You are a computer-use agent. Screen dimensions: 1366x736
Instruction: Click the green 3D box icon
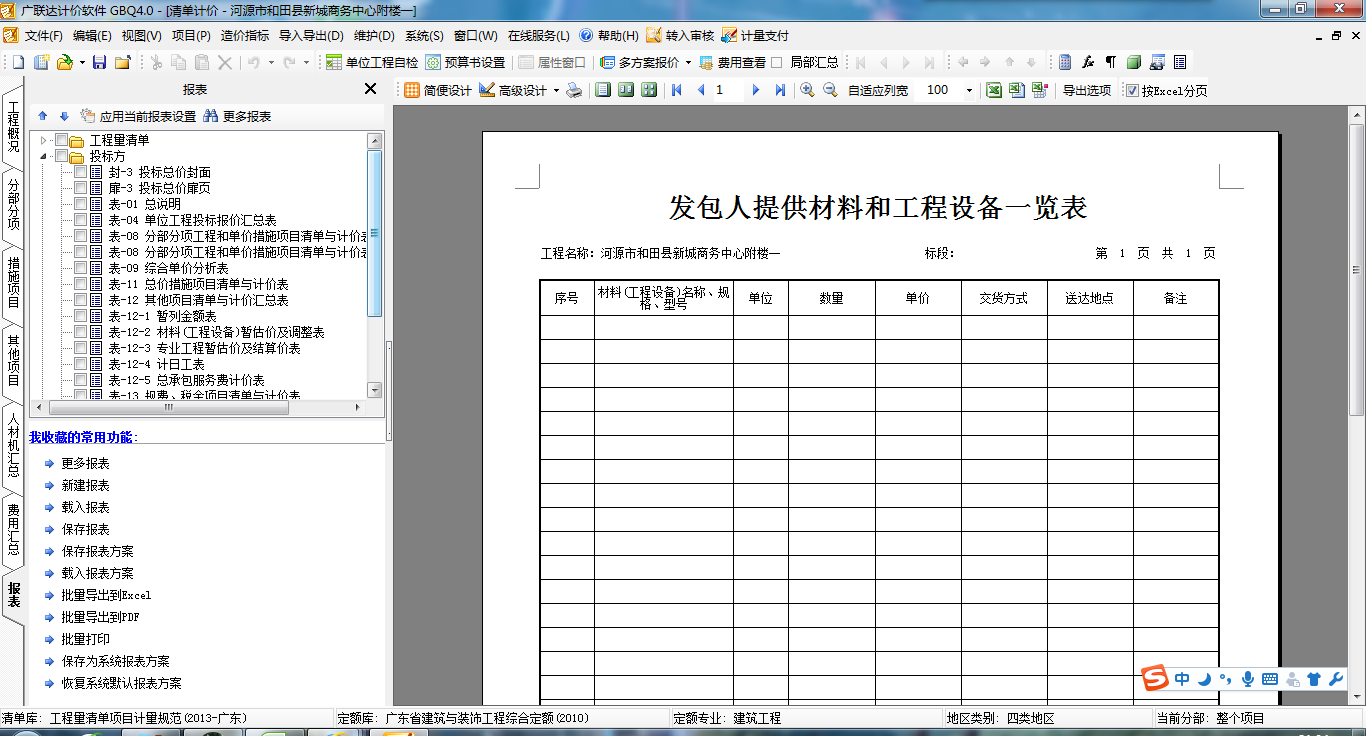coord(1133,62)
